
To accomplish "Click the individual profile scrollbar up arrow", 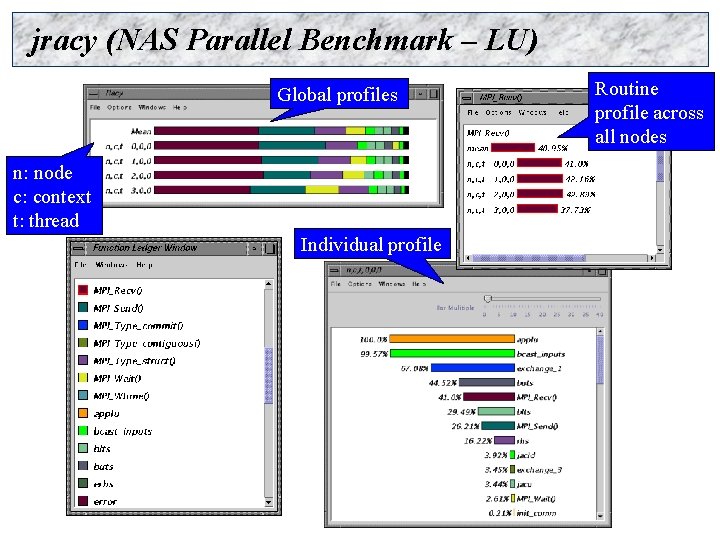I will pyautogui.click(x=600, y=332).
